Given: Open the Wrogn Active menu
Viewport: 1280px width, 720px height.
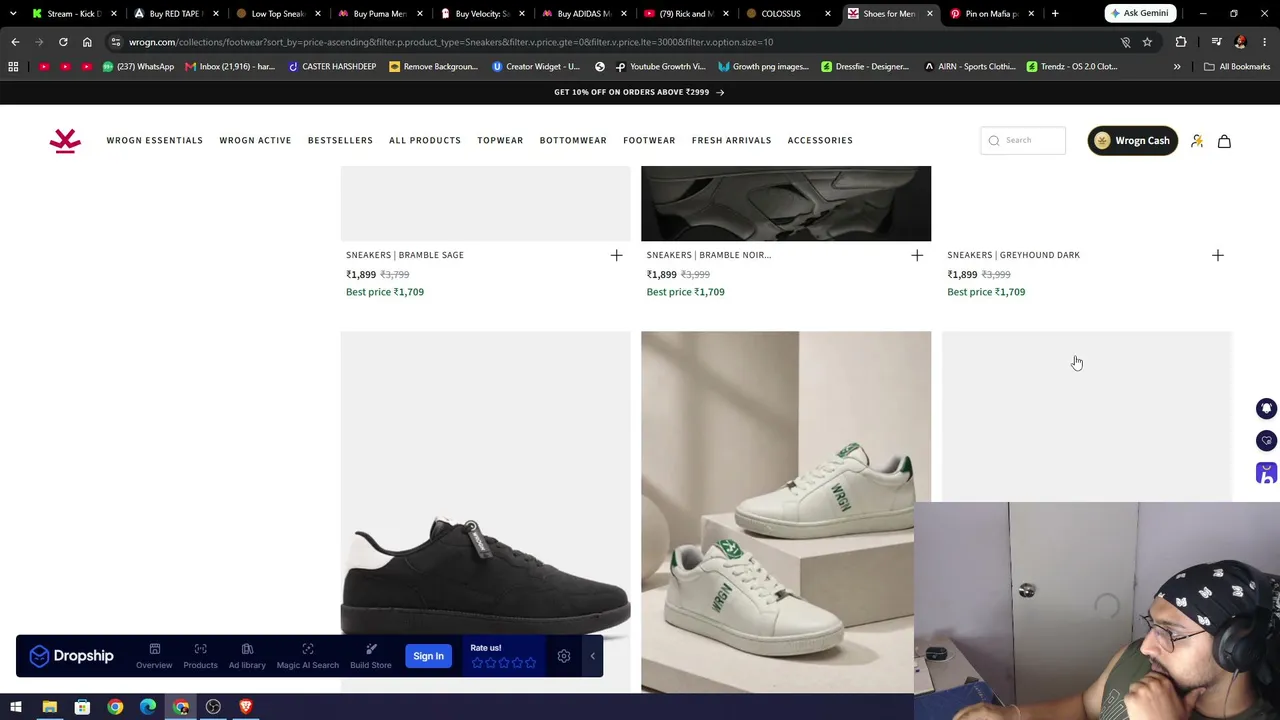Looking at the screenshot, I should pyautogui.click(x=255, y=140).
